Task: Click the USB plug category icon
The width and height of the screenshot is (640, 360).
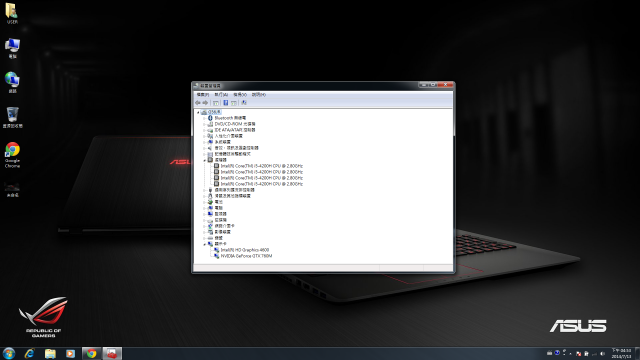Action: pos(210,190)
